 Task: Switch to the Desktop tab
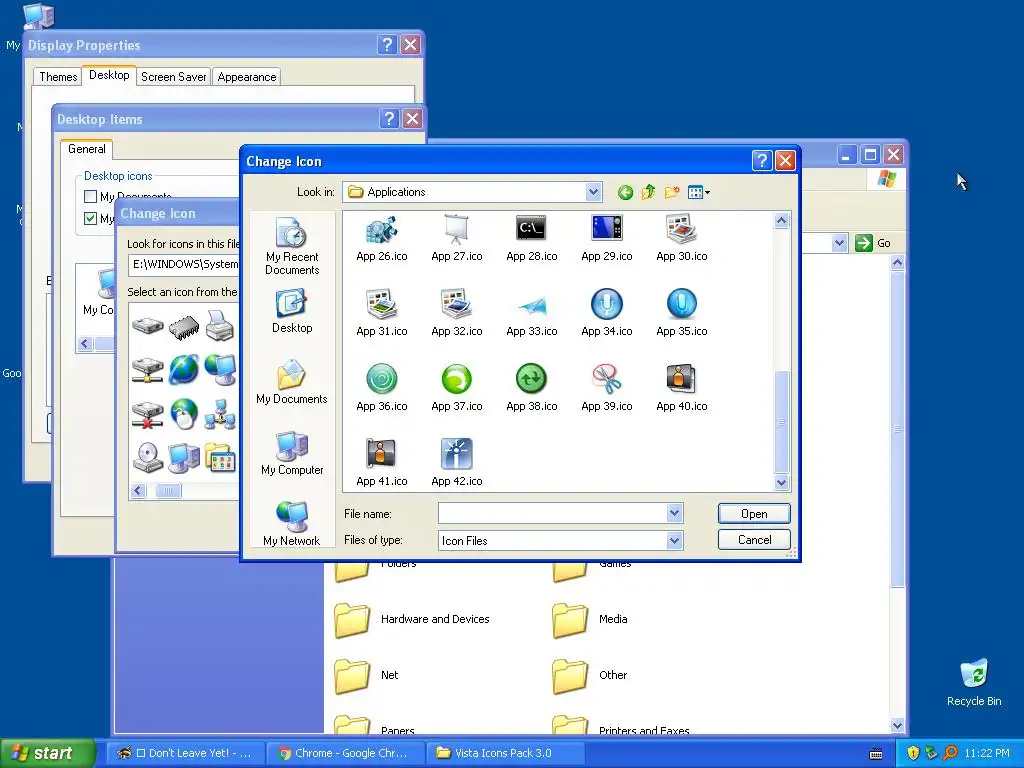pos(109,75)
